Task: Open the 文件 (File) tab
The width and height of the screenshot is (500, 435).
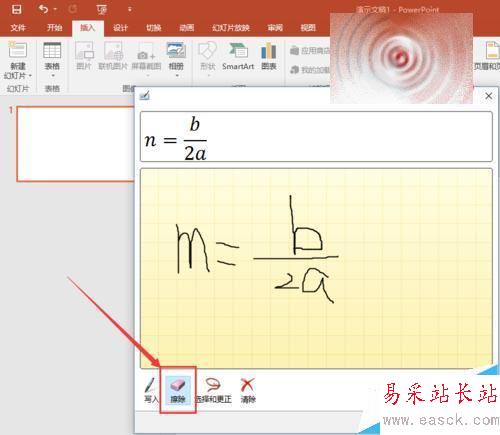Action: pyautogui.click(x=18, y=28)
